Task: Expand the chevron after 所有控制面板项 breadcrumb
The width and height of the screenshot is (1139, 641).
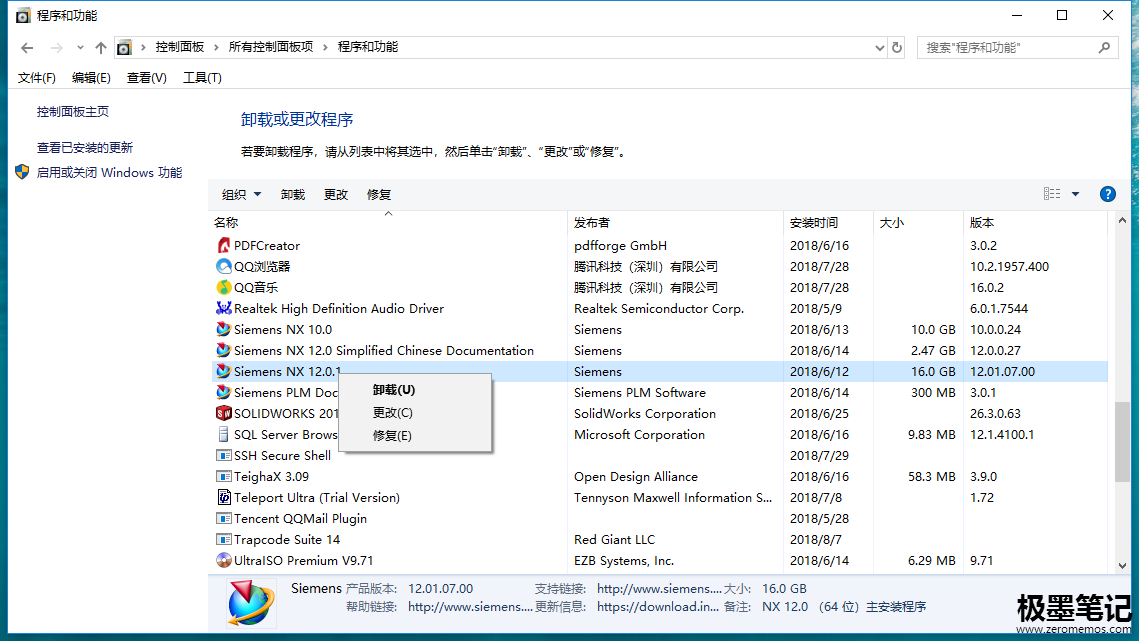Action: (325, 47)
